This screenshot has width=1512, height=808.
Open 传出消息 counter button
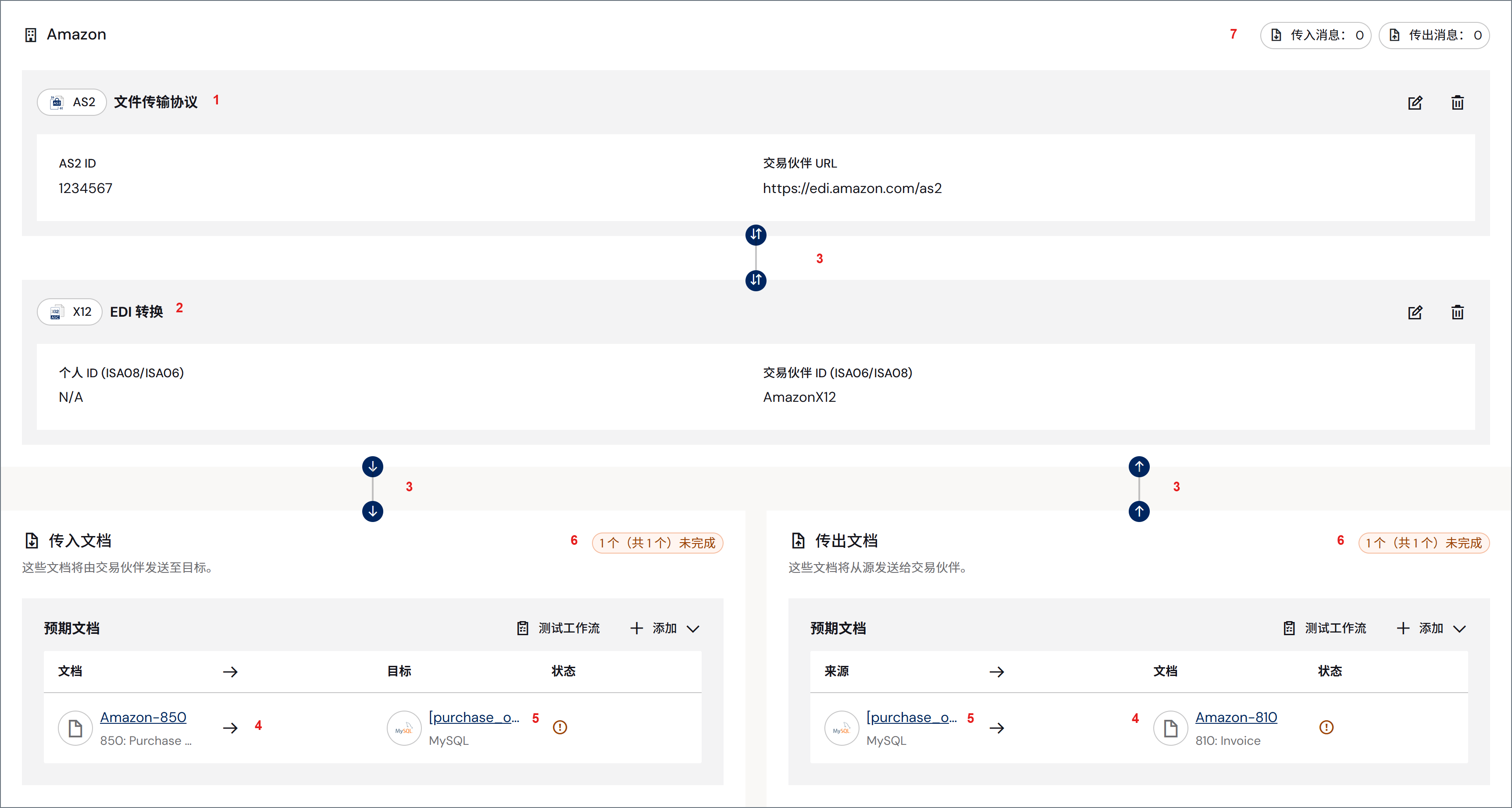tap(1434, 35)
